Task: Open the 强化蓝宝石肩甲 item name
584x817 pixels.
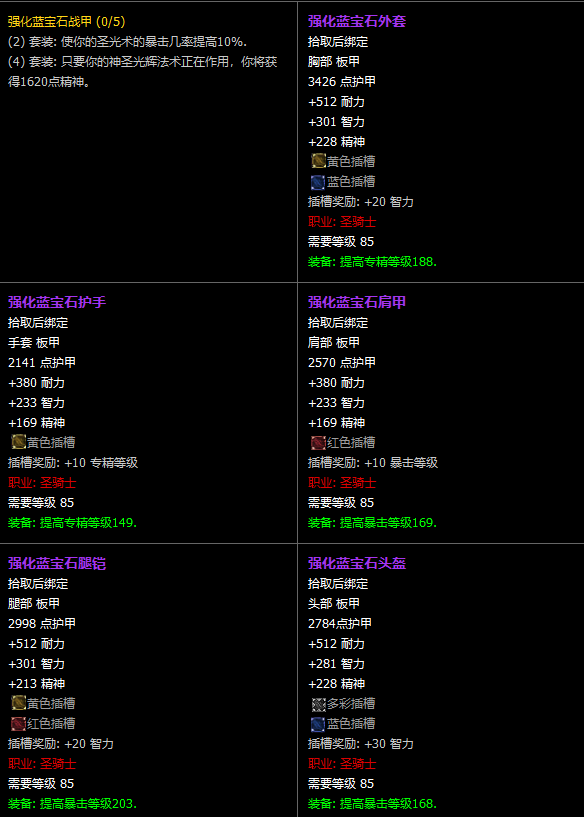Action: click(357, 302)
